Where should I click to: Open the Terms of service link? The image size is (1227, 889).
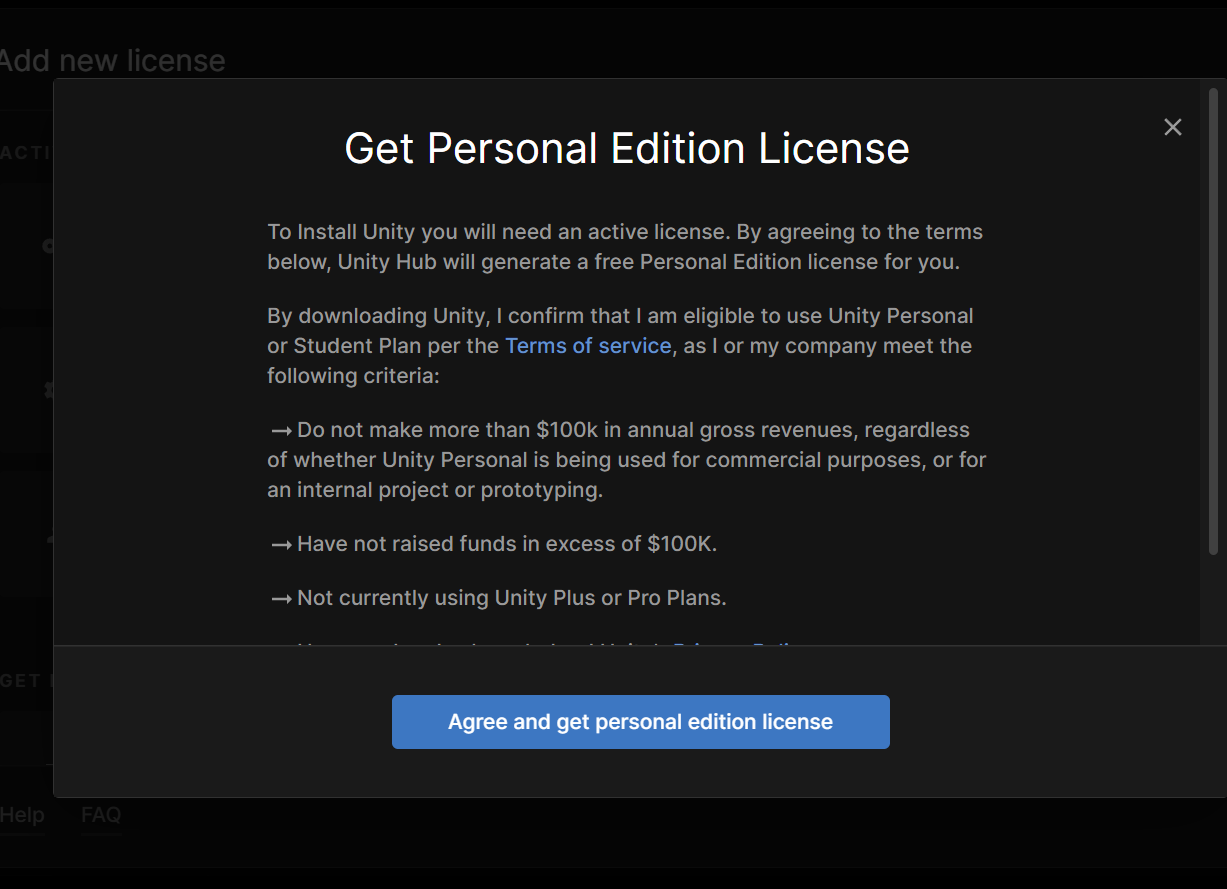coord(588,346)
